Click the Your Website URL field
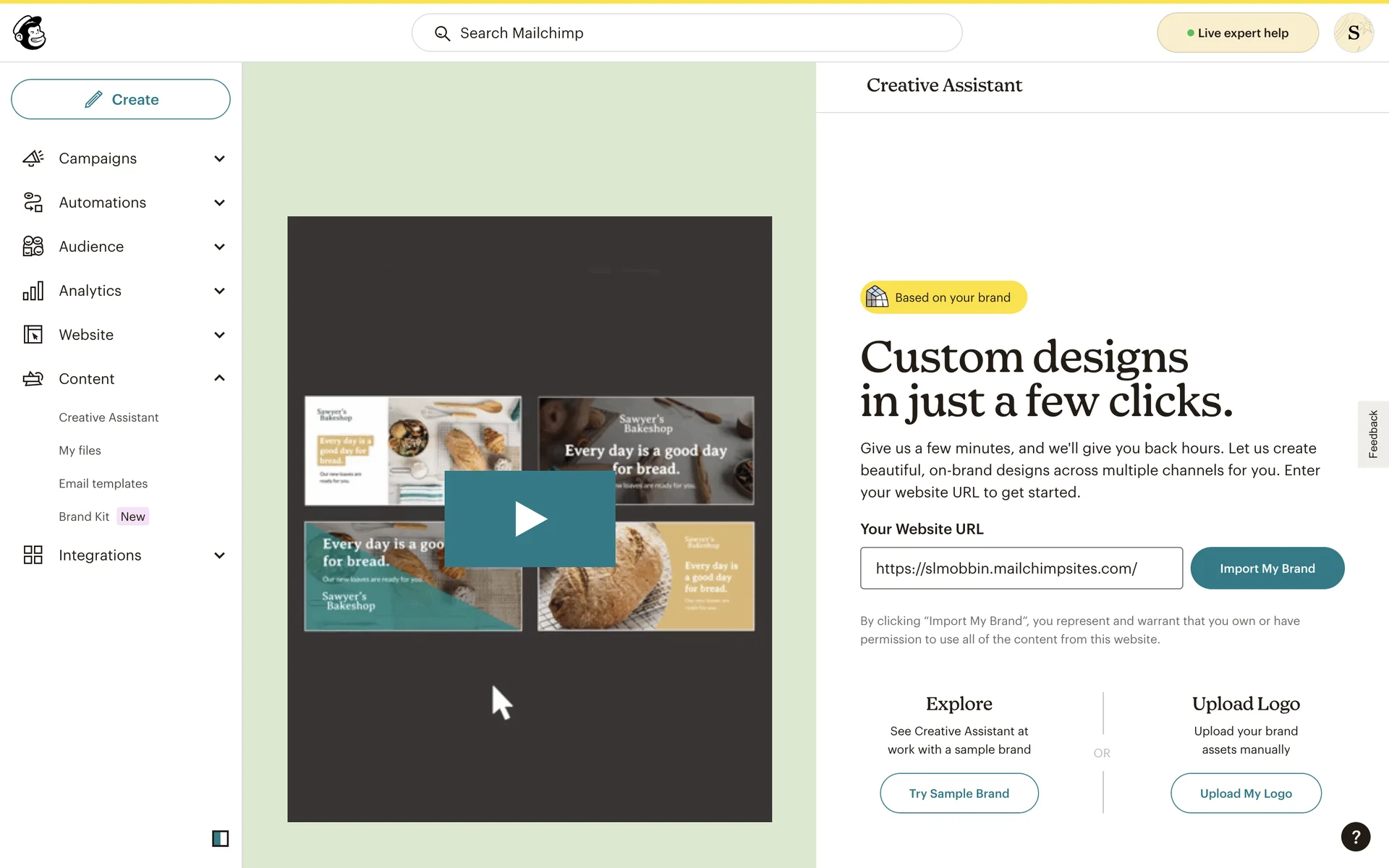This screenshot has width=1389, height=868. pyautogui.click(x=1021, y=569)
